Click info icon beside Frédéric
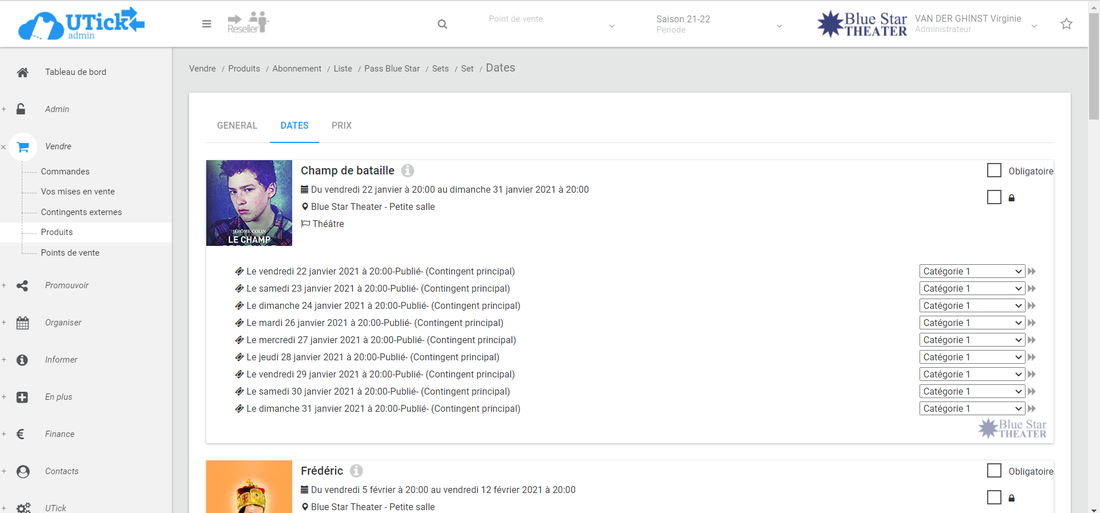Image resolution: width=1100 pixels, height=513 pixels. pyautogui.click(x=356, y=471)
